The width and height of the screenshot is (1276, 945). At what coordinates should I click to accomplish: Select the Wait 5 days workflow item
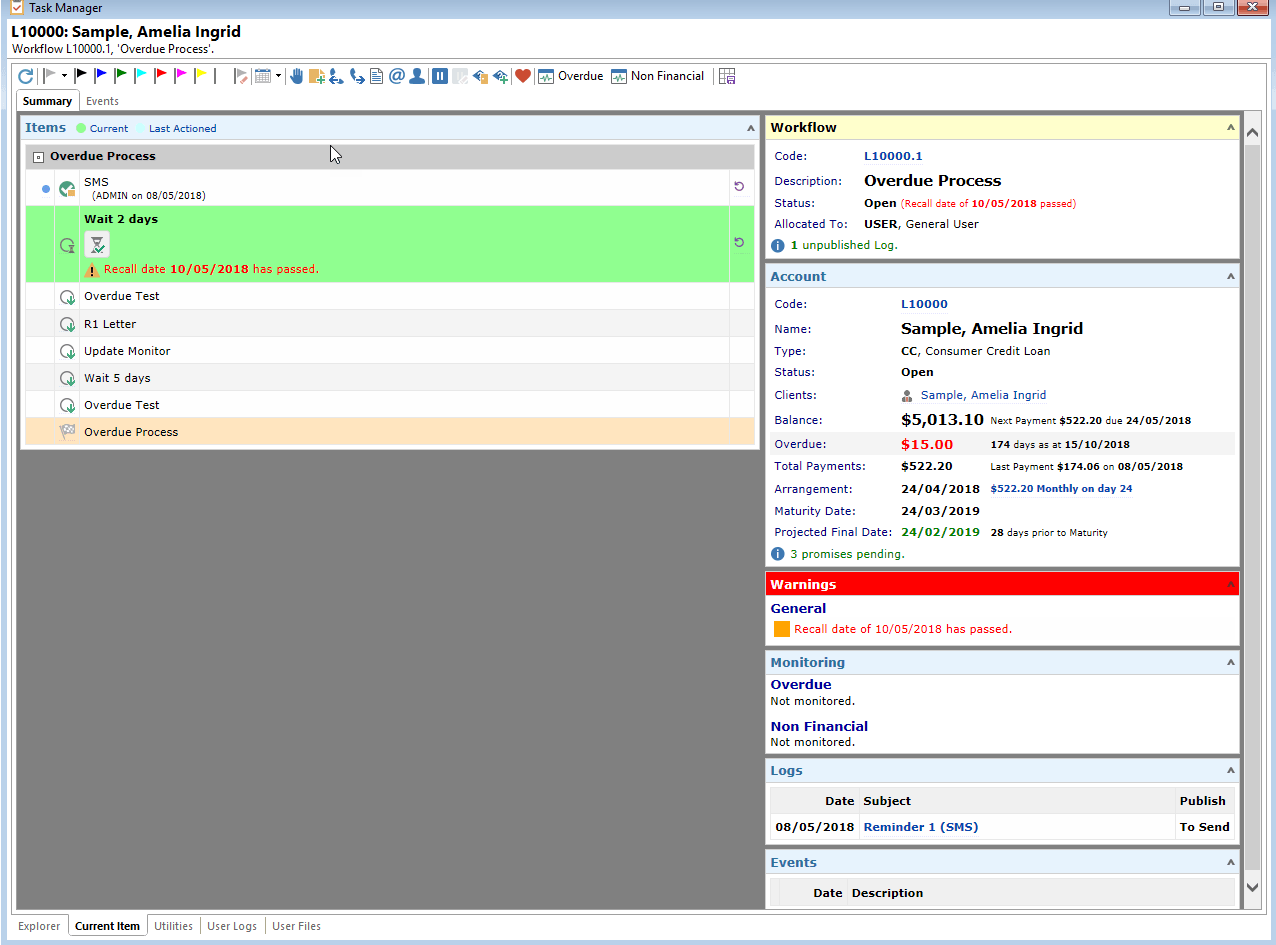pos(390,378)
